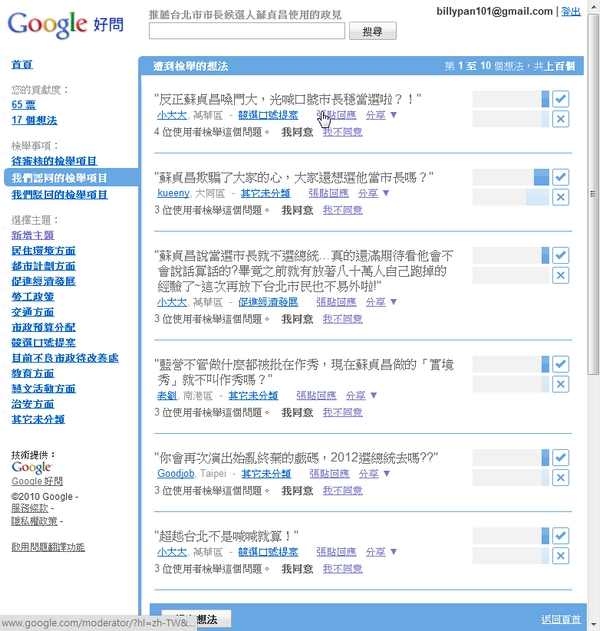Viewport: 600px width, 631px height.
Task: Click 新增主題 link
Action: click(33, 235)
